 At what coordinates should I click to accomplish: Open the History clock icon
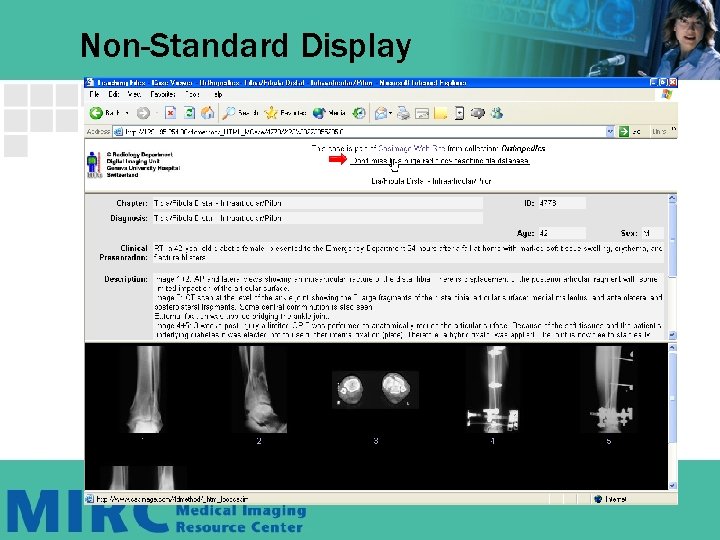click(x=359, y=113)
